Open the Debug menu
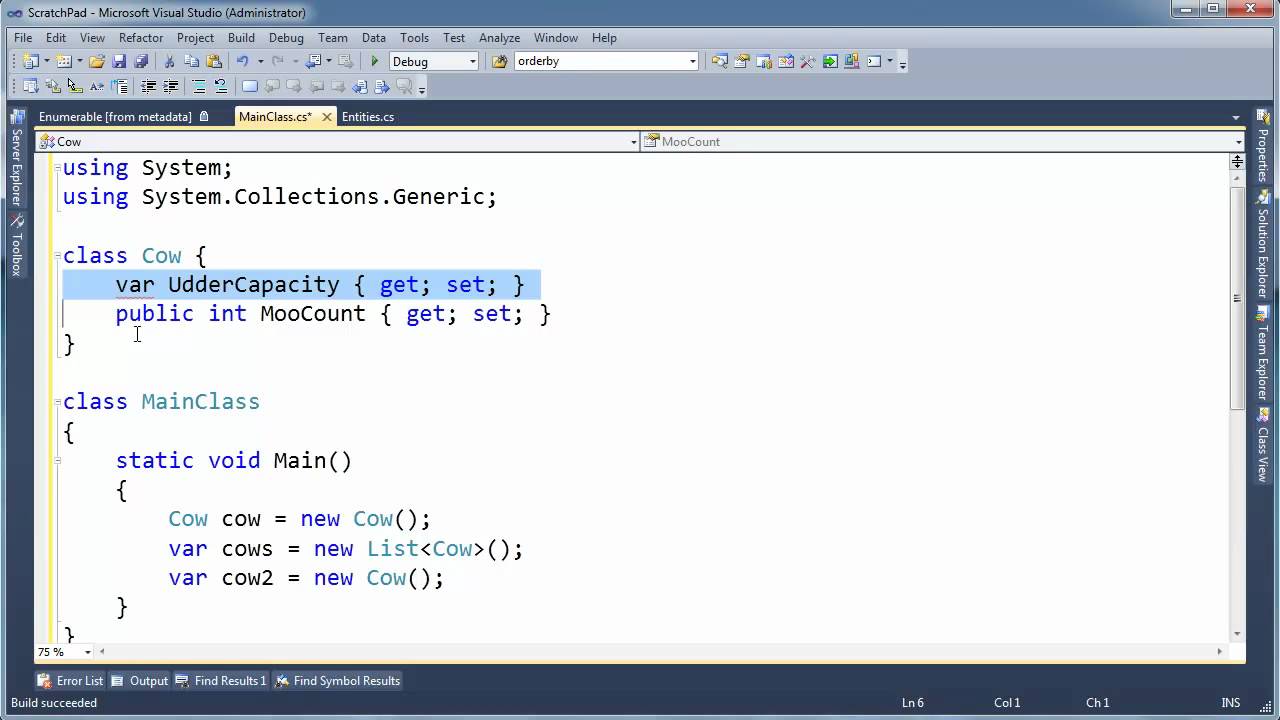1280x720 pixels. [286, 38]
